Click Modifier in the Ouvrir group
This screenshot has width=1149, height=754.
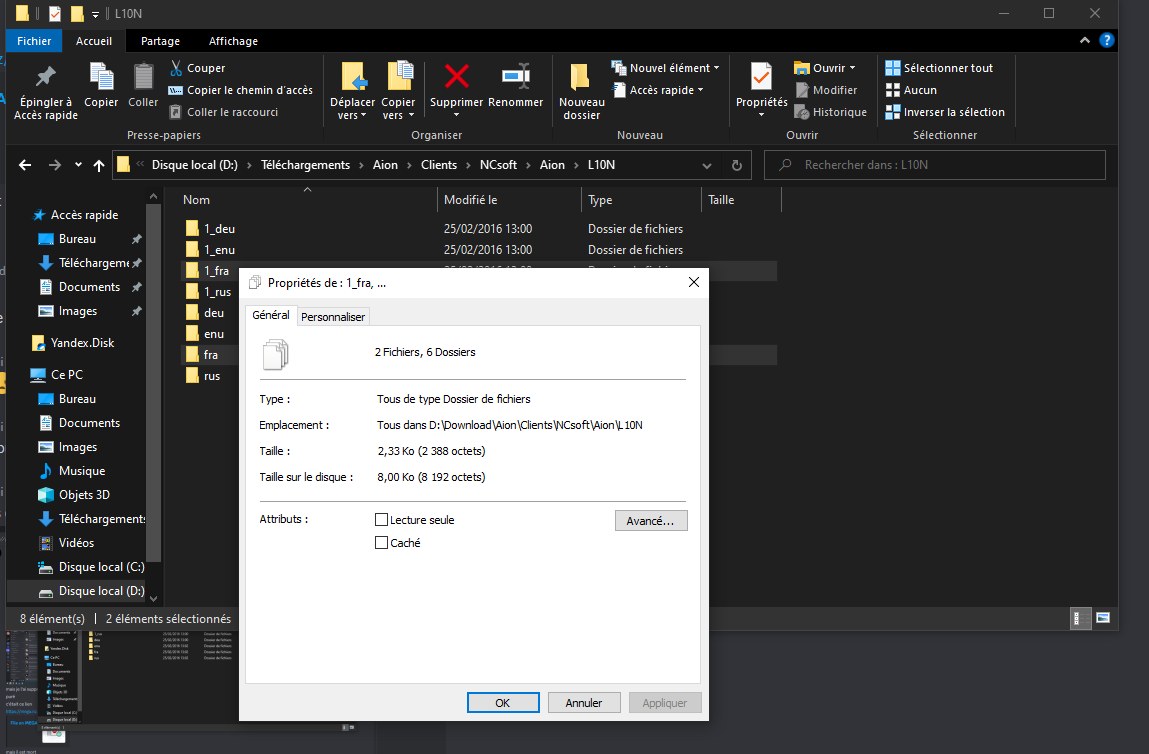click(x=826, y=90)
